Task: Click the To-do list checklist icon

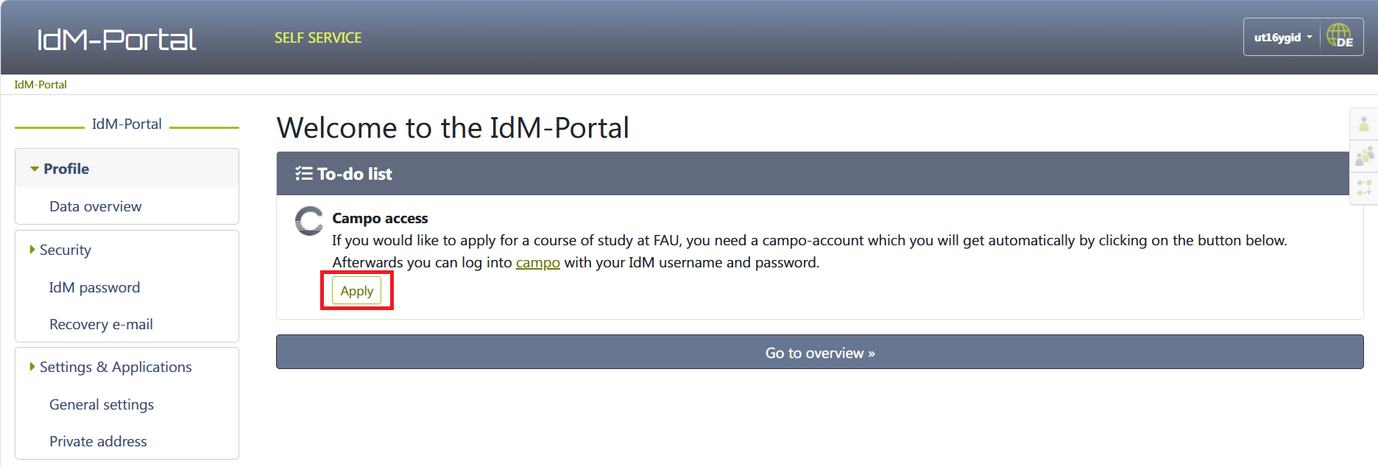Action: tap(304, 174)
